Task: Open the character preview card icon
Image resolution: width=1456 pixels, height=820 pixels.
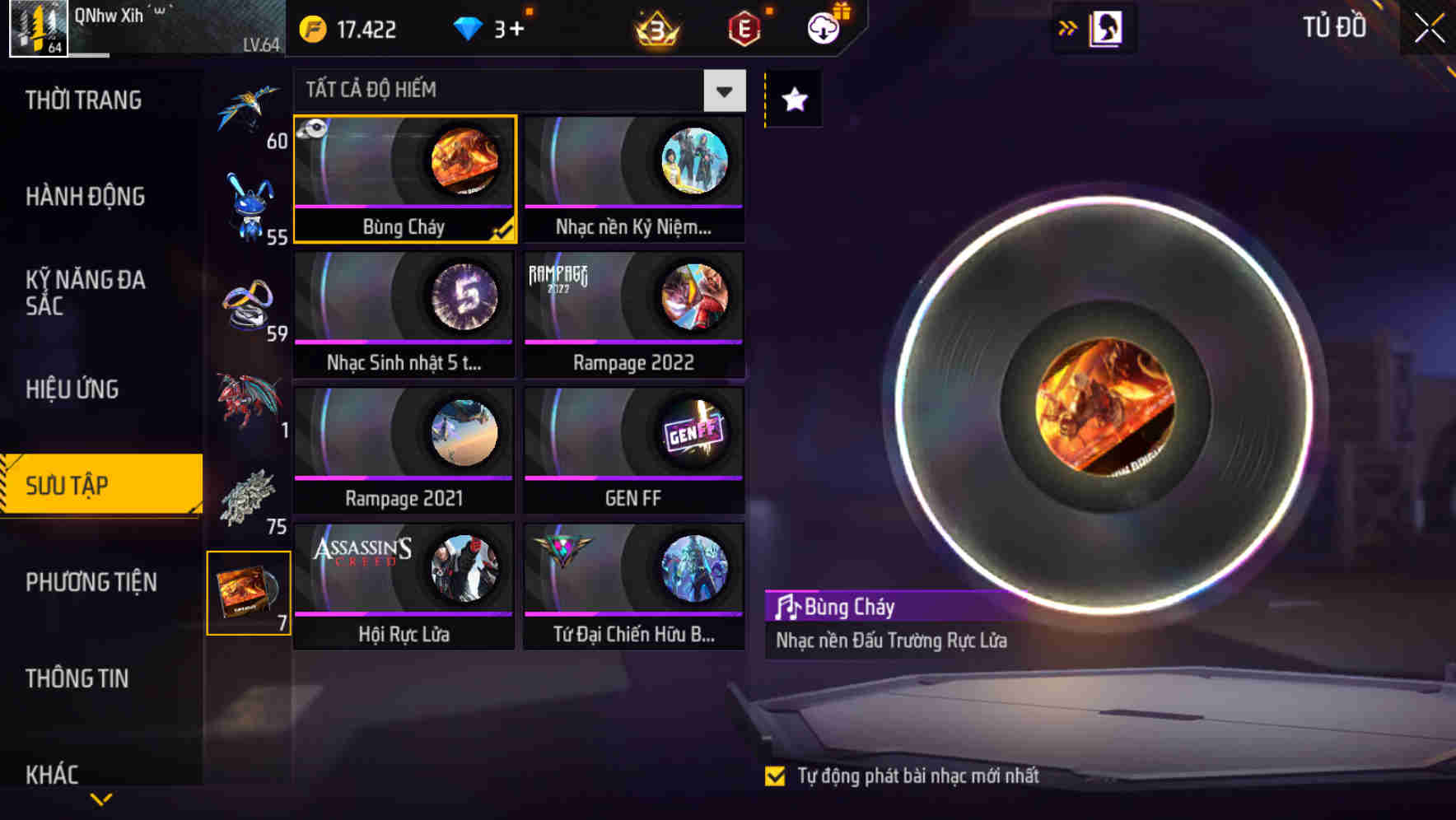Action: [x=1105, y=29]
